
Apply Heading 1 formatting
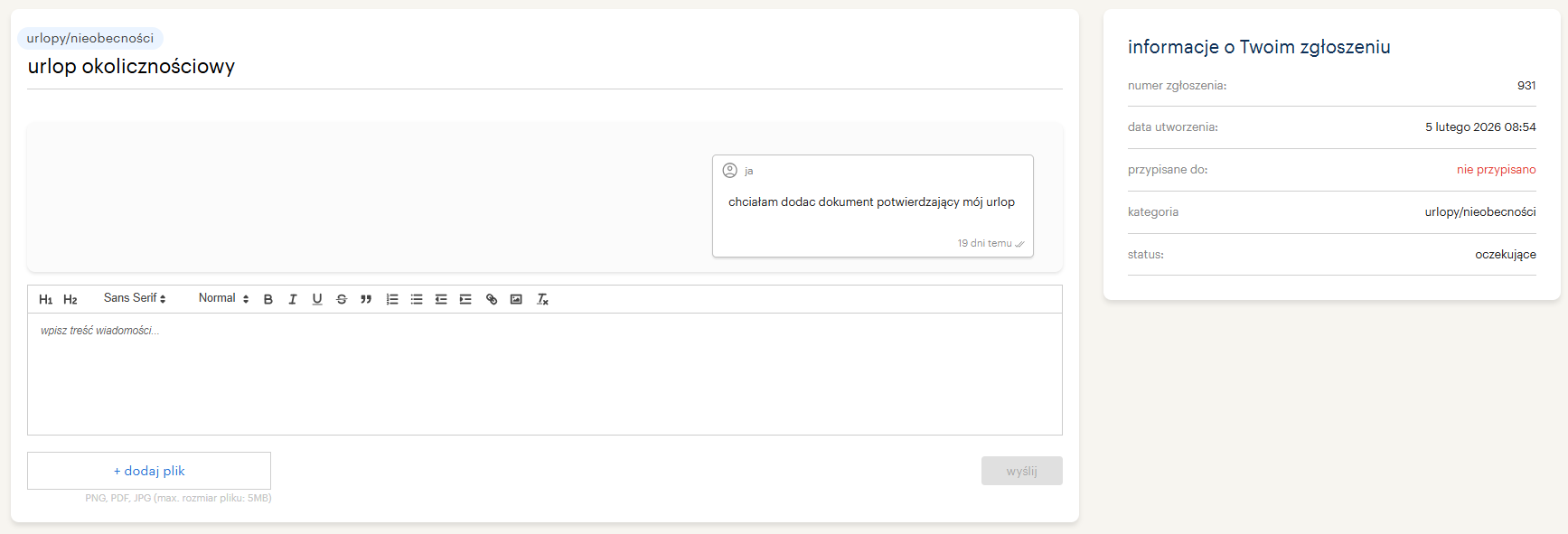click(x=45, y=299)
